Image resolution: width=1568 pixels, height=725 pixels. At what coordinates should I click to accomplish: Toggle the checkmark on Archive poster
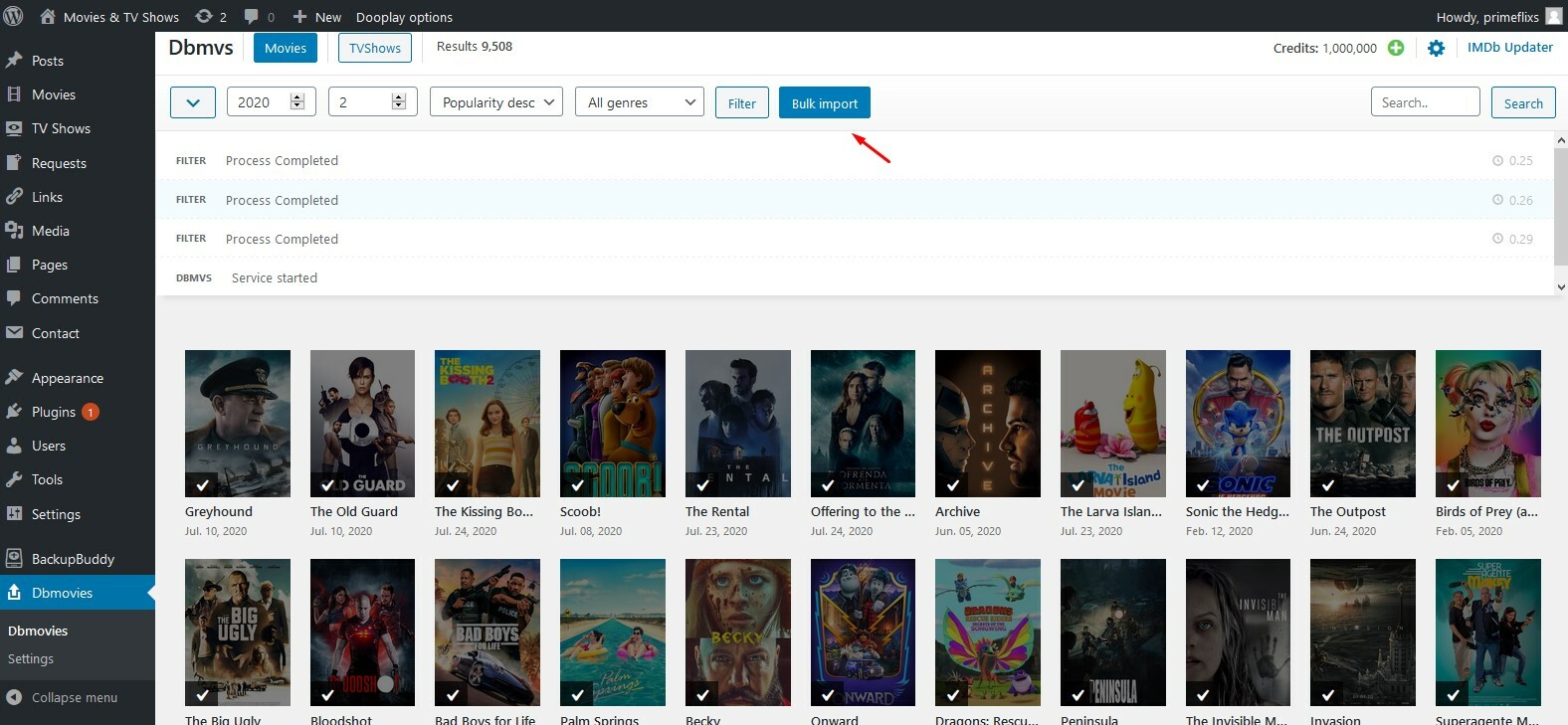[952, 485]
